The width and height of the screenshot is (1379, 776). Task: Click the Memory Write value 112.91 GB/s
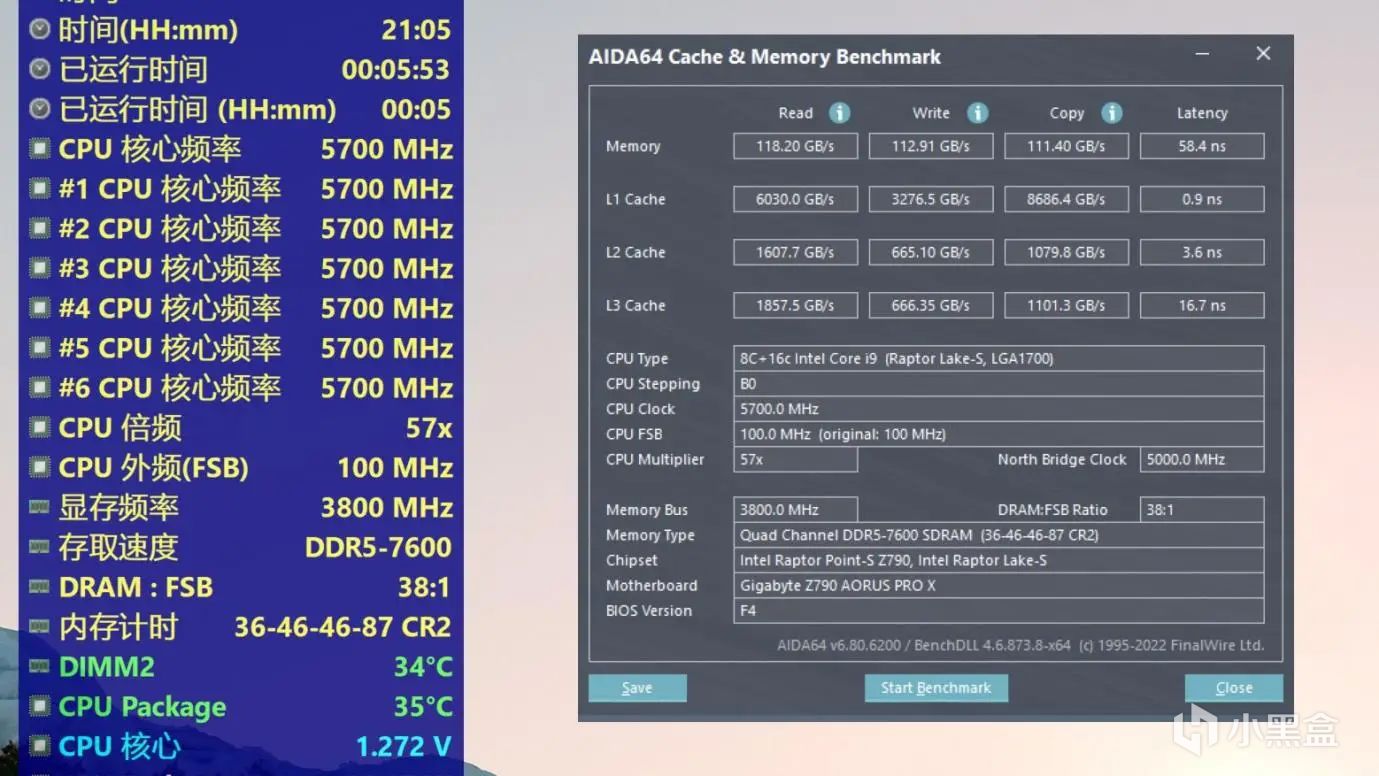click(x=931, y=146)
